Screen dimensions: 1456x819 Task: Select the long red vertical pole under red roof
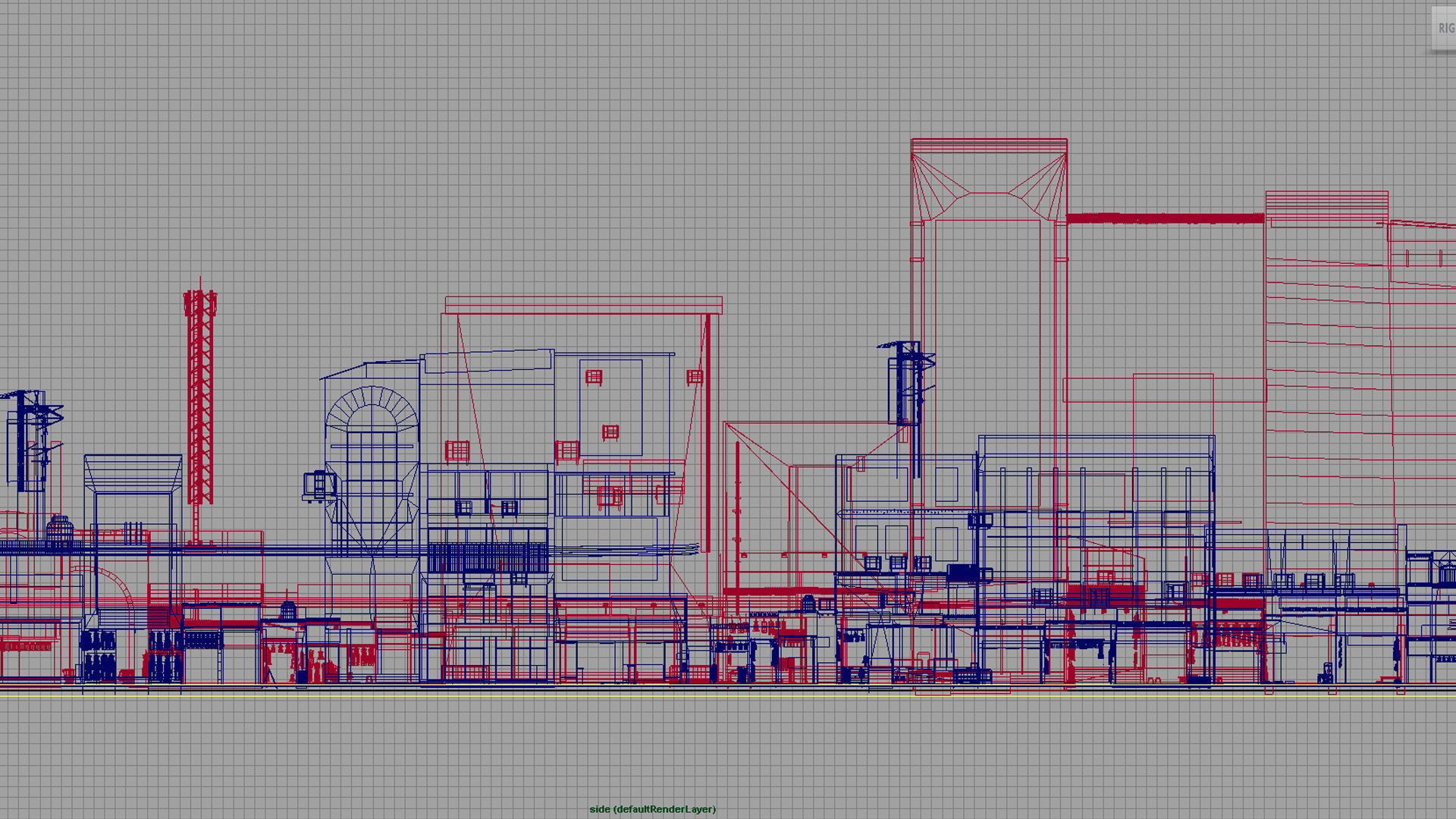[708, 432]
